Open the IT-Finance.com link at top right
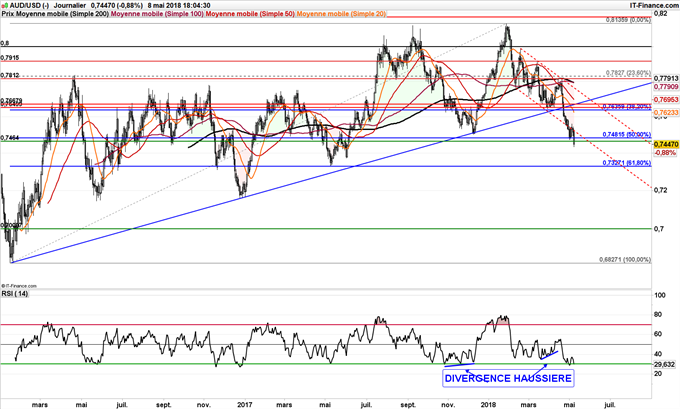 (654, 6)
